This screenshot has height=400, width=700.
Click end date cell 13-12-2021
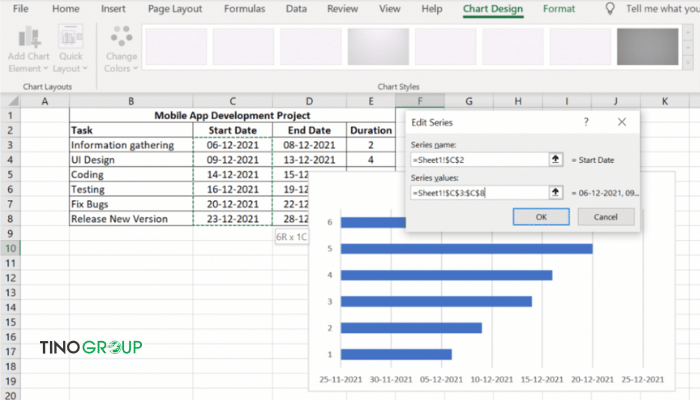click(309, 159)
